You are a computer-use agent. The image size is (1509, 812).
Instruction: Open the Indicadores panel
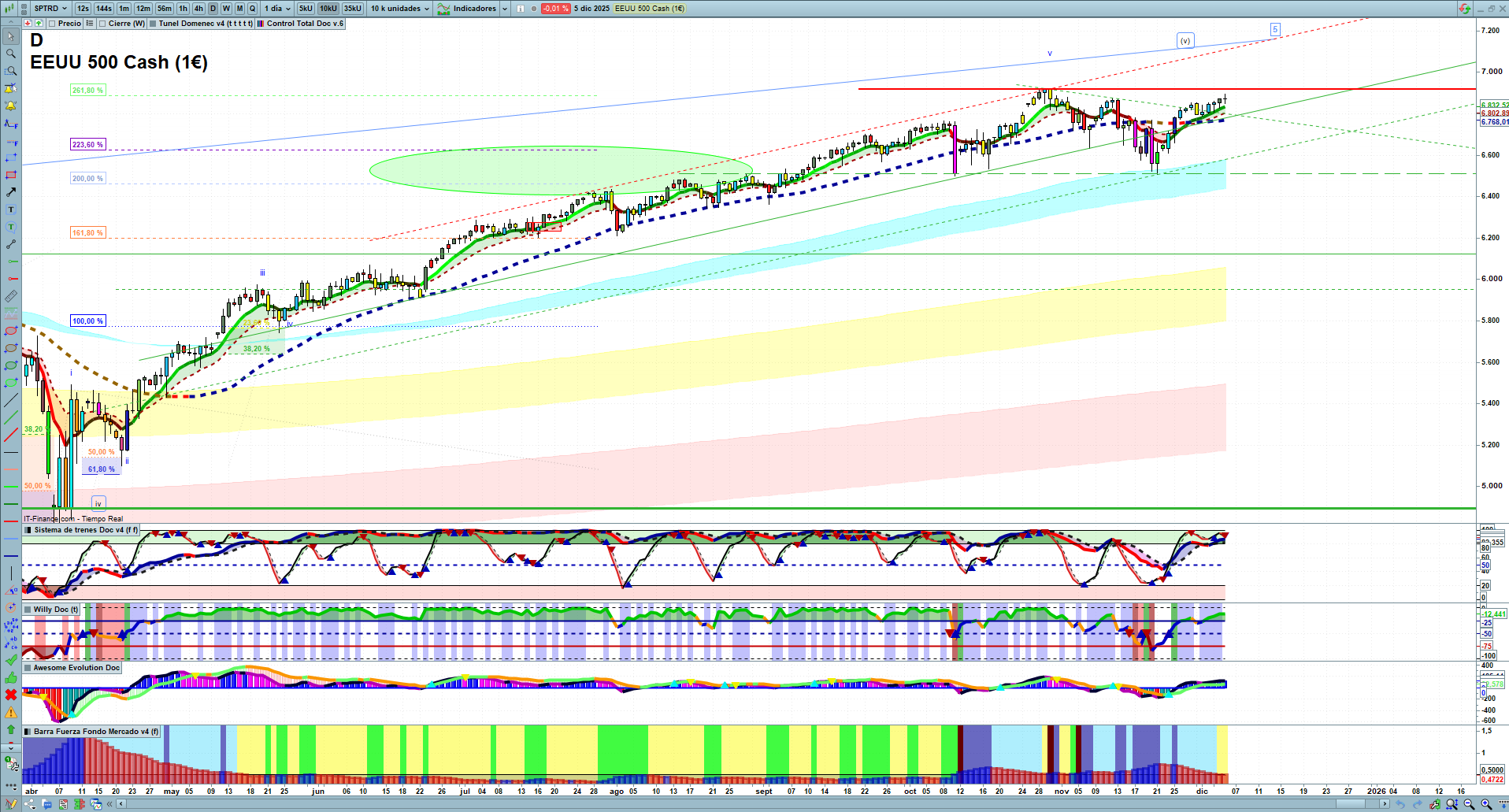coord(467,9)
